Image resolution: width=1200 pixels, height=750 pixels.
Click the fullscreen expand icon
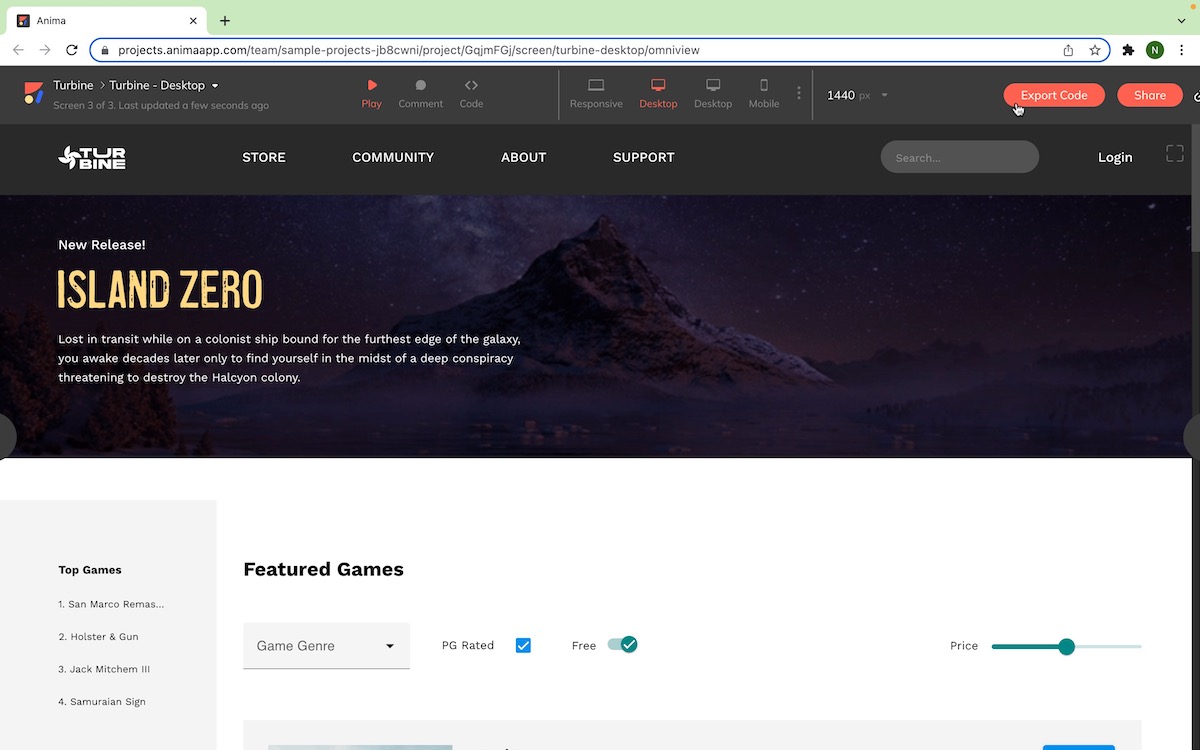coord(1175,154)
